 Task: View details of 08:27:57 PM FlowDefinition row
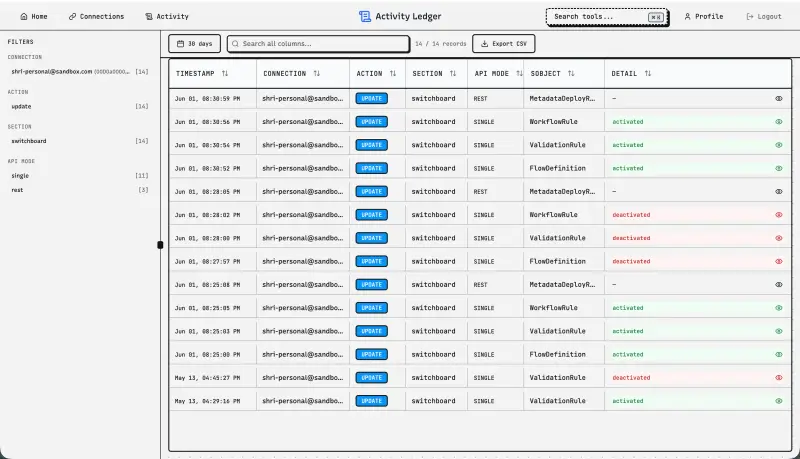pos(779,261)
